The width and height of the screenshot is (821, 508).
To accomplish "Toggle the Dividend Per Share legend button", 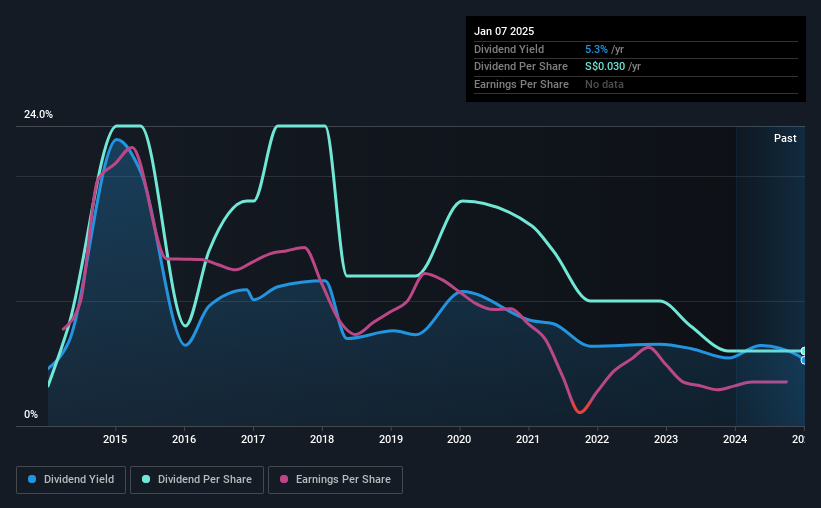I will [197, 480].
